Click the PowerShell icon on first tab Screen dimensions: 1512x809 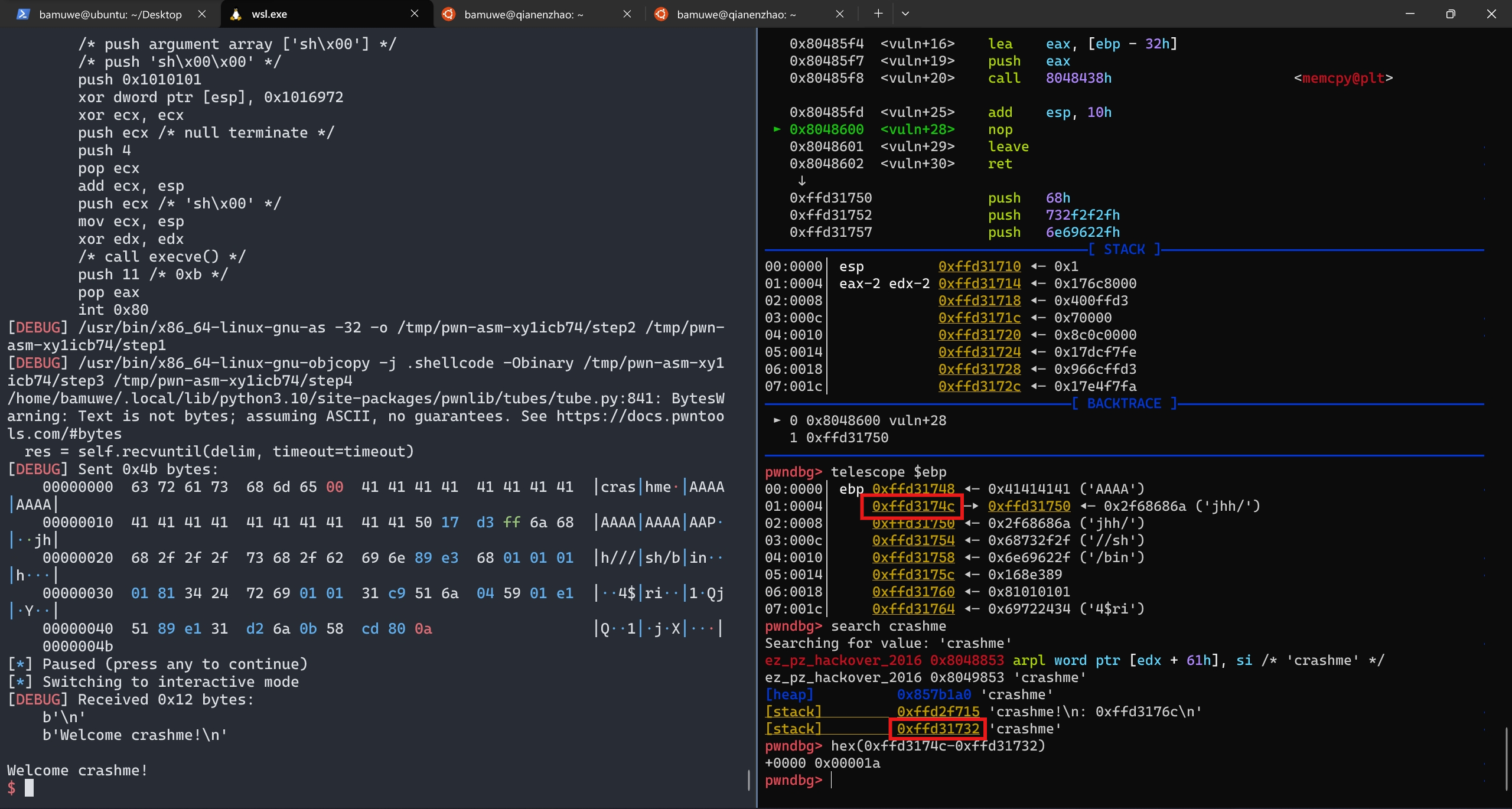(23, 14)
